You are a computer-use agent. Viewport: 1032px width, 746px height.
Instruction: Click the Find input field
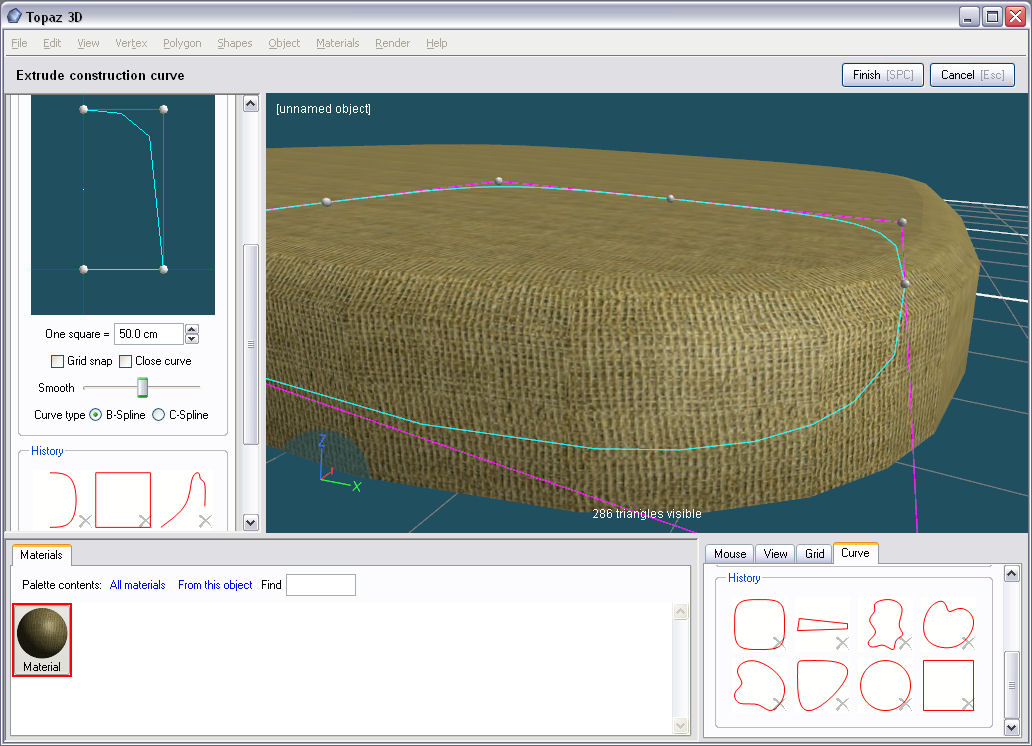[x=320, y=585]
